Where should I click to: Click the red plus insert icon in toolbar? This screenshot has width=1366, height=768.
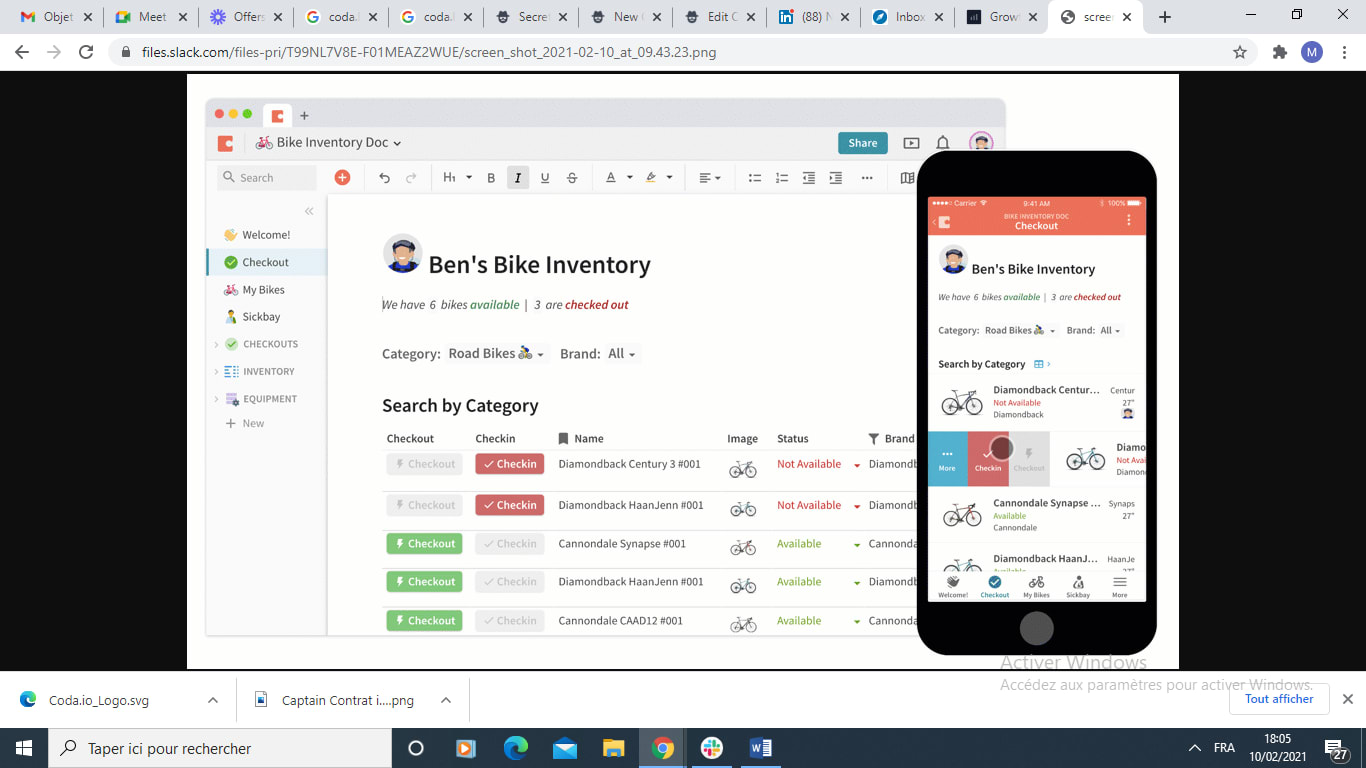pyautogui.click(x=342, y=177)
